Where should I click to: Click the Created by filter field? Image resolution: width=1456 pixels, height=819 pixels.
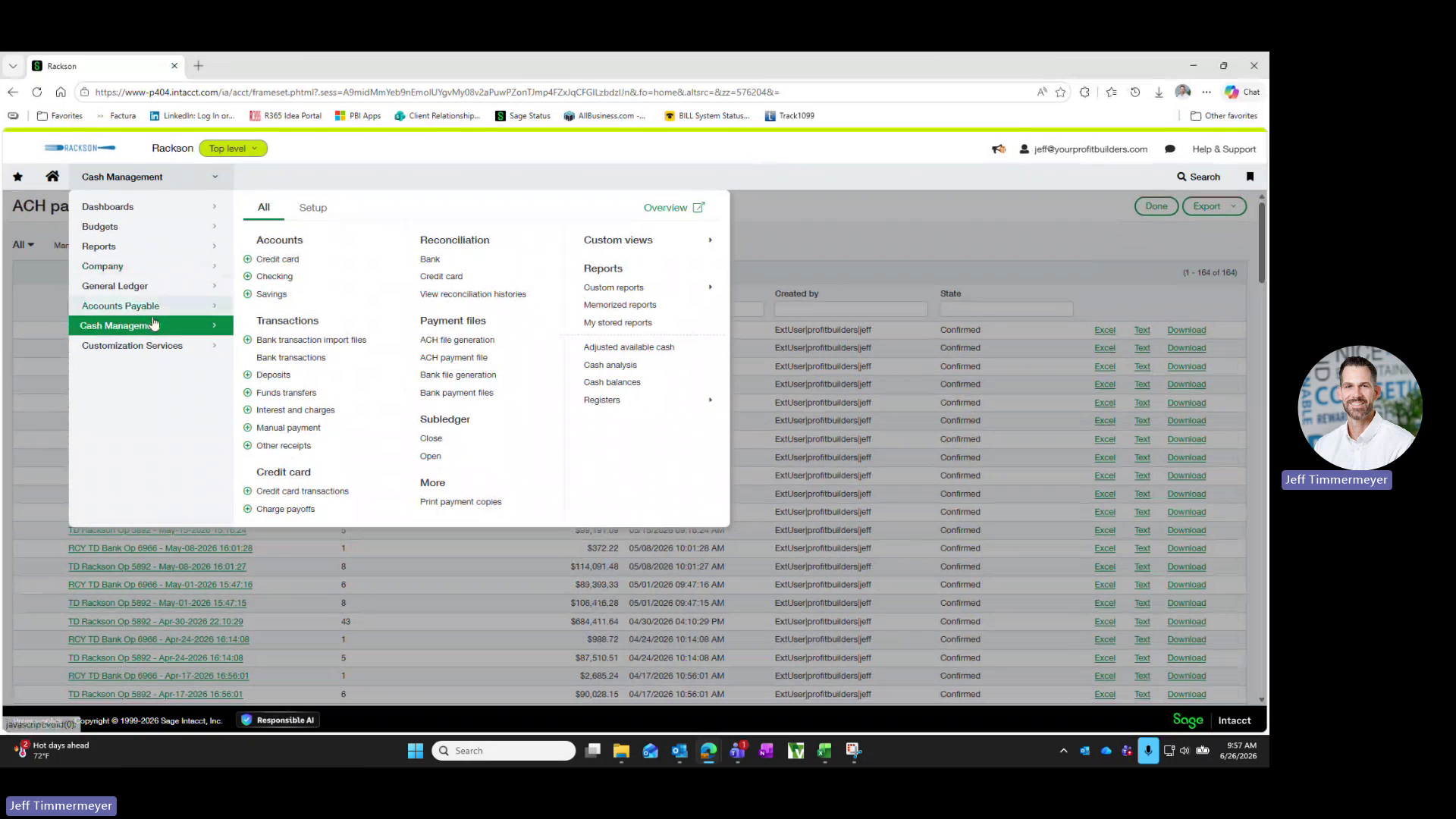coord(851,309)
